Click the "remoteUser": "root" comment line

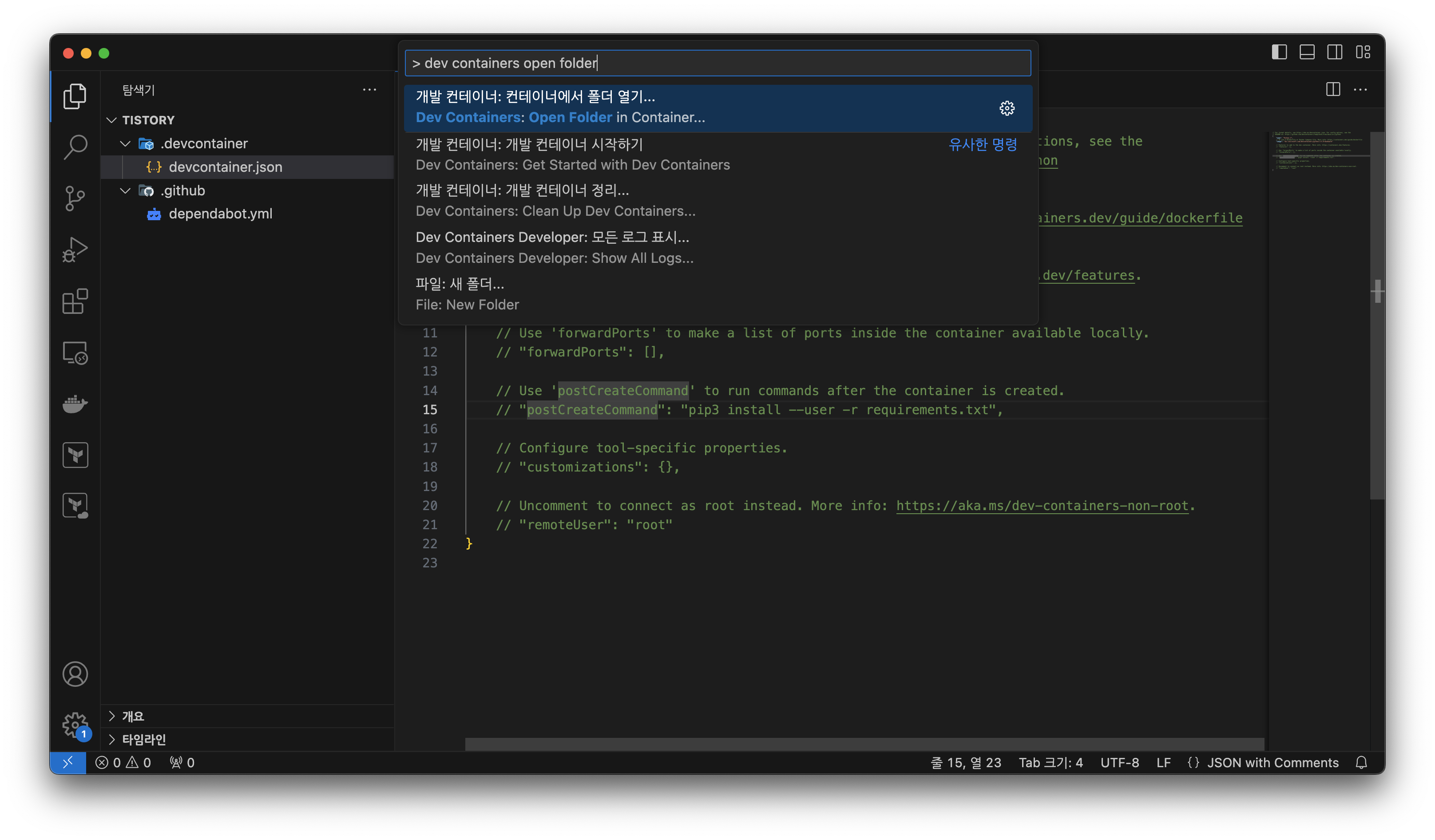[x=584, y=524]
